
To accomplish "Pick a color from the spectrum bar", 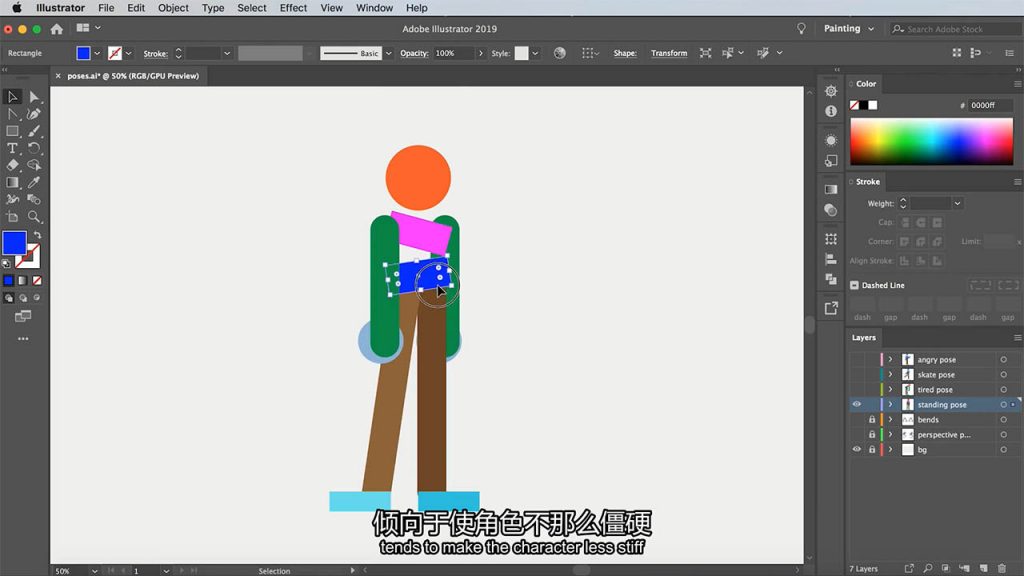I will (931, 142).
